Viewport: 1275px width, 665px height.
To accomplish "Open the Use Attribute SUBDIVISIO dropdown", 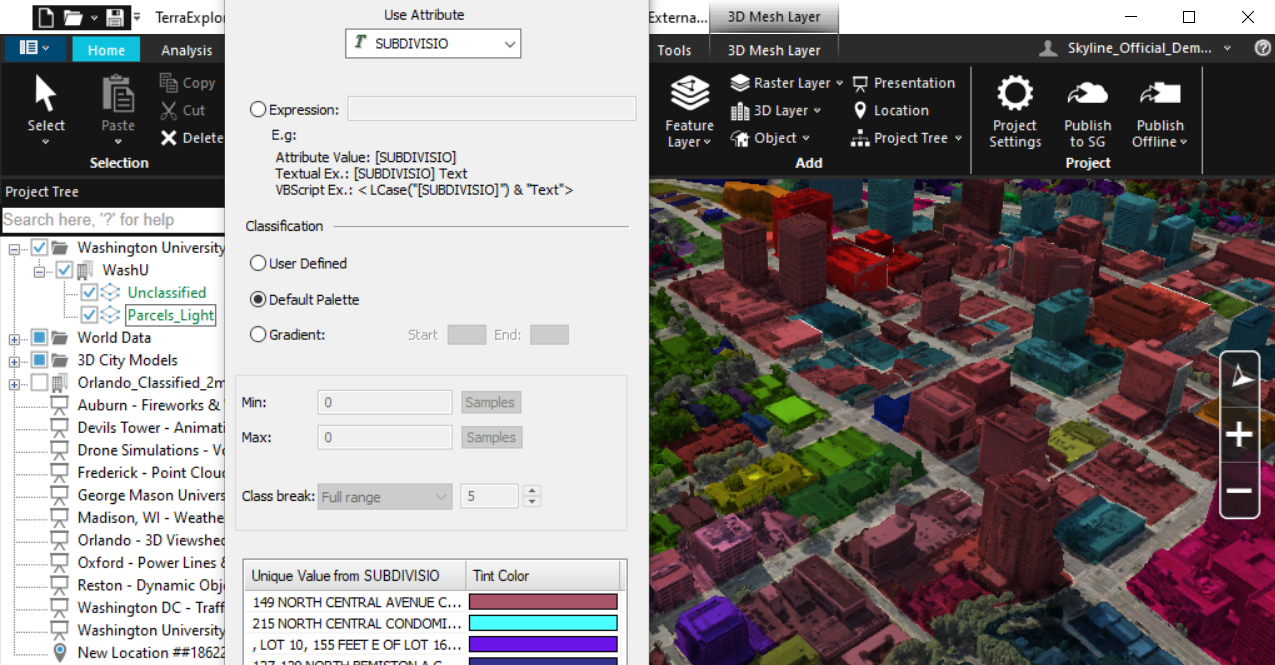I will coord(433,43).
